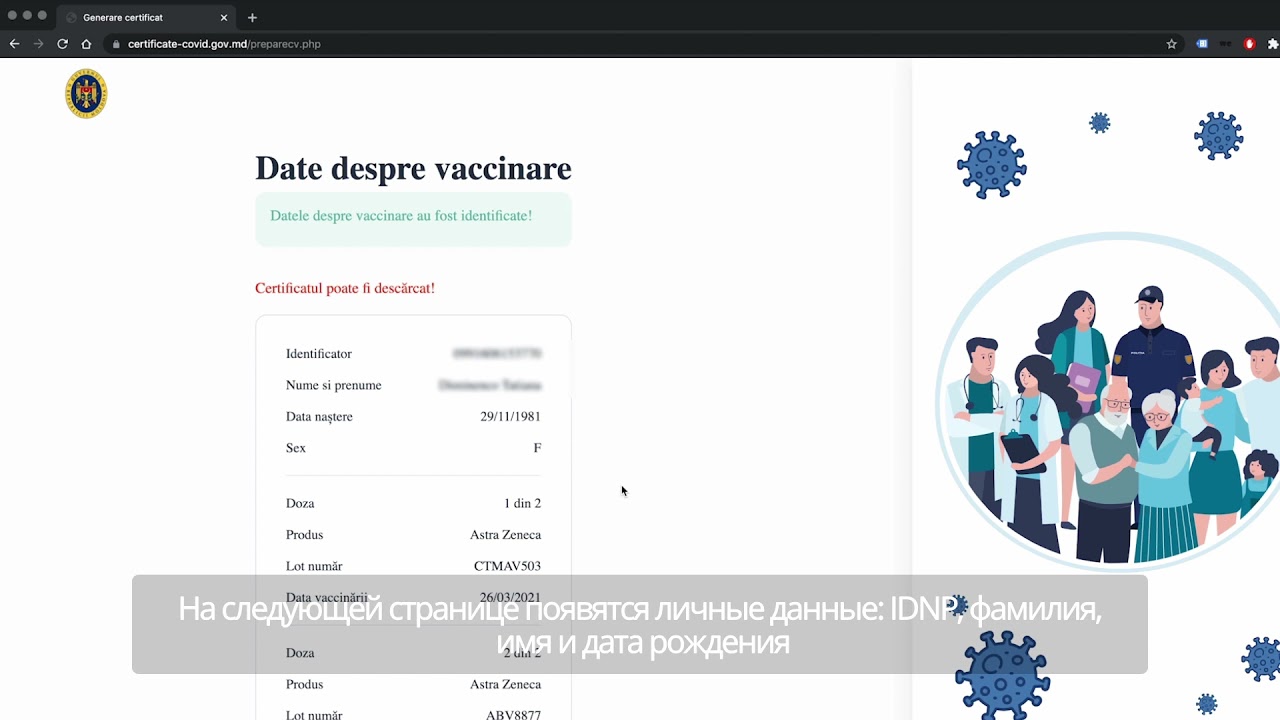Screen dimensions: 1280x720
Task: Open a new browser tab
Action: (x=252, y=17)
